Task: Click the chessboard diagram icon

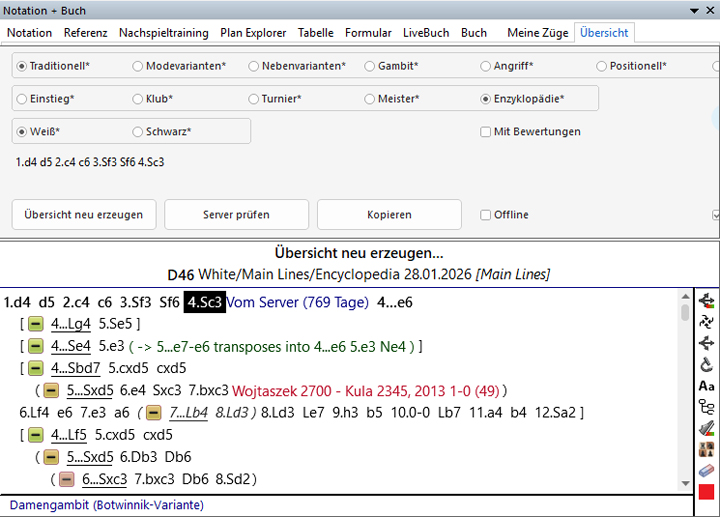Action: tap(706, 449)
